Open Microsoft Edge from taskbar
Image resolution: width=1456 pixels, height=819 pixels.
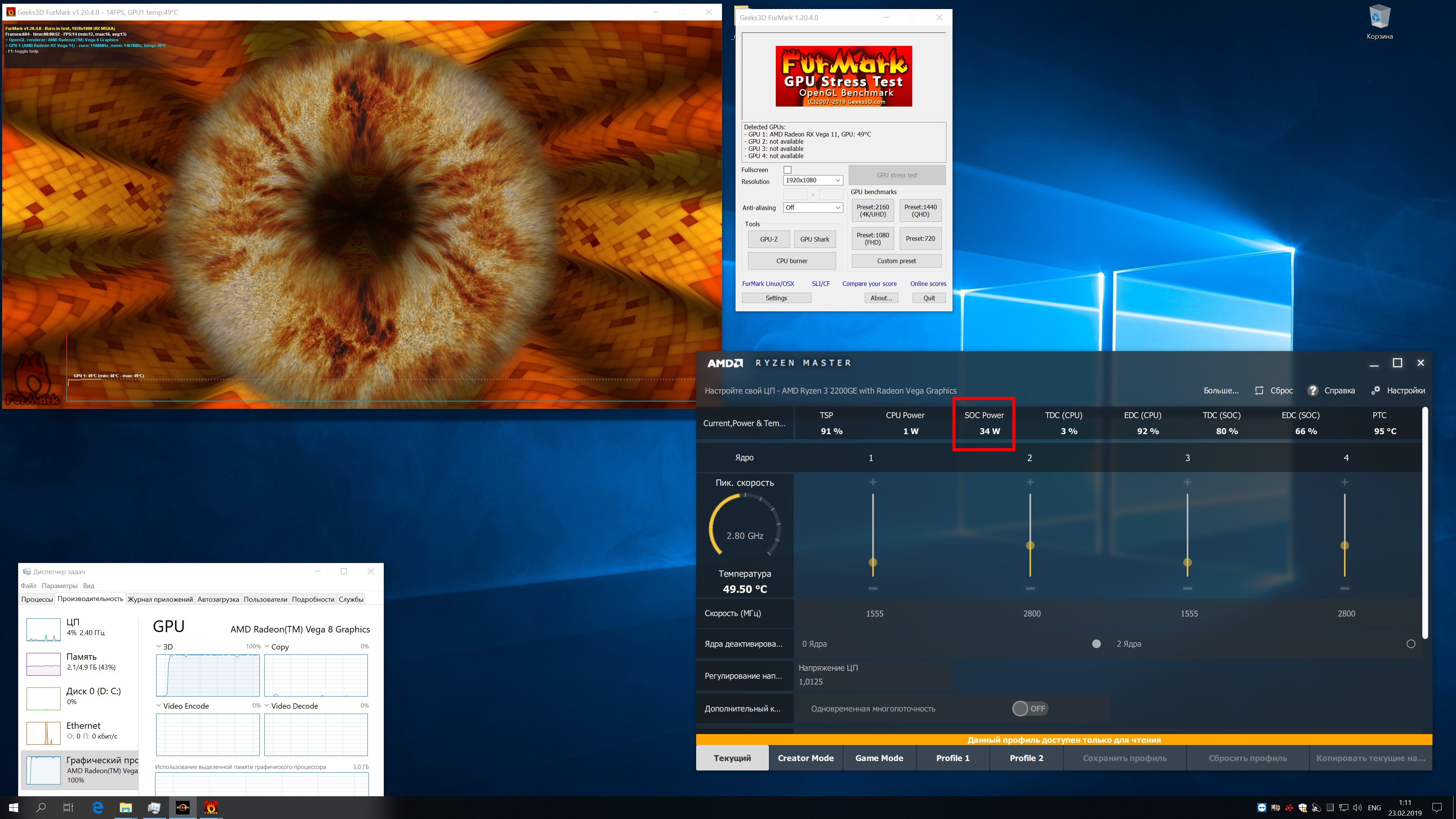pos(98,807)
